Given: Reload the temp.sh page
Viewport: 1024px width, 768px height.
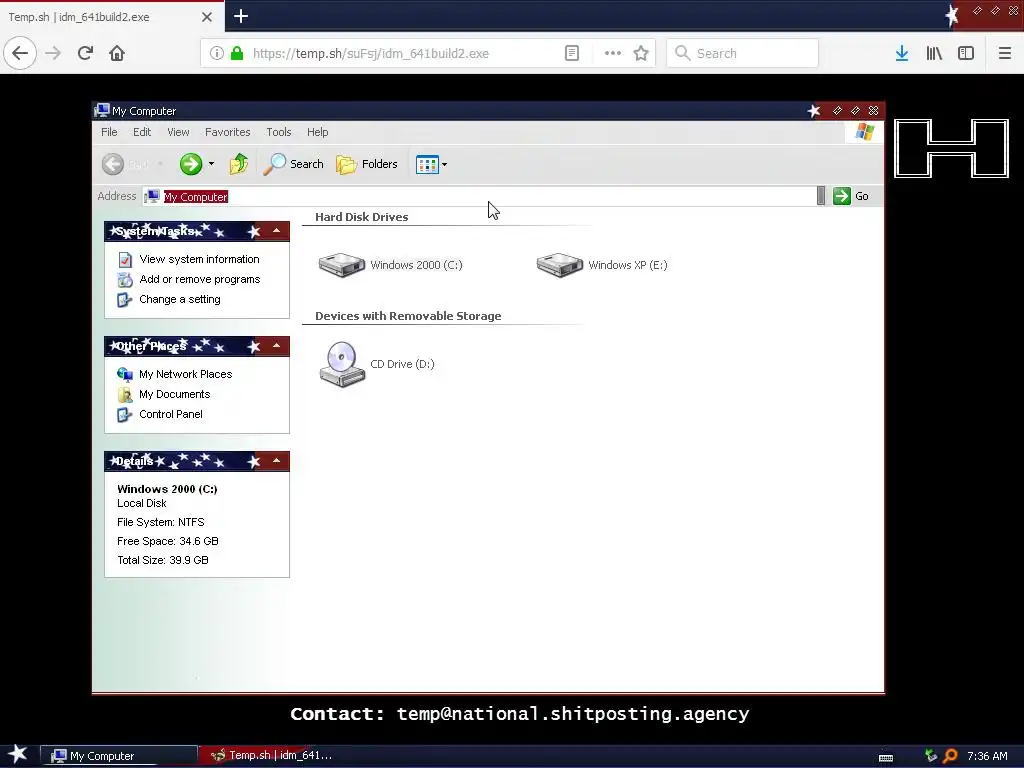Looking at the screenshot, I should [85, 53].
